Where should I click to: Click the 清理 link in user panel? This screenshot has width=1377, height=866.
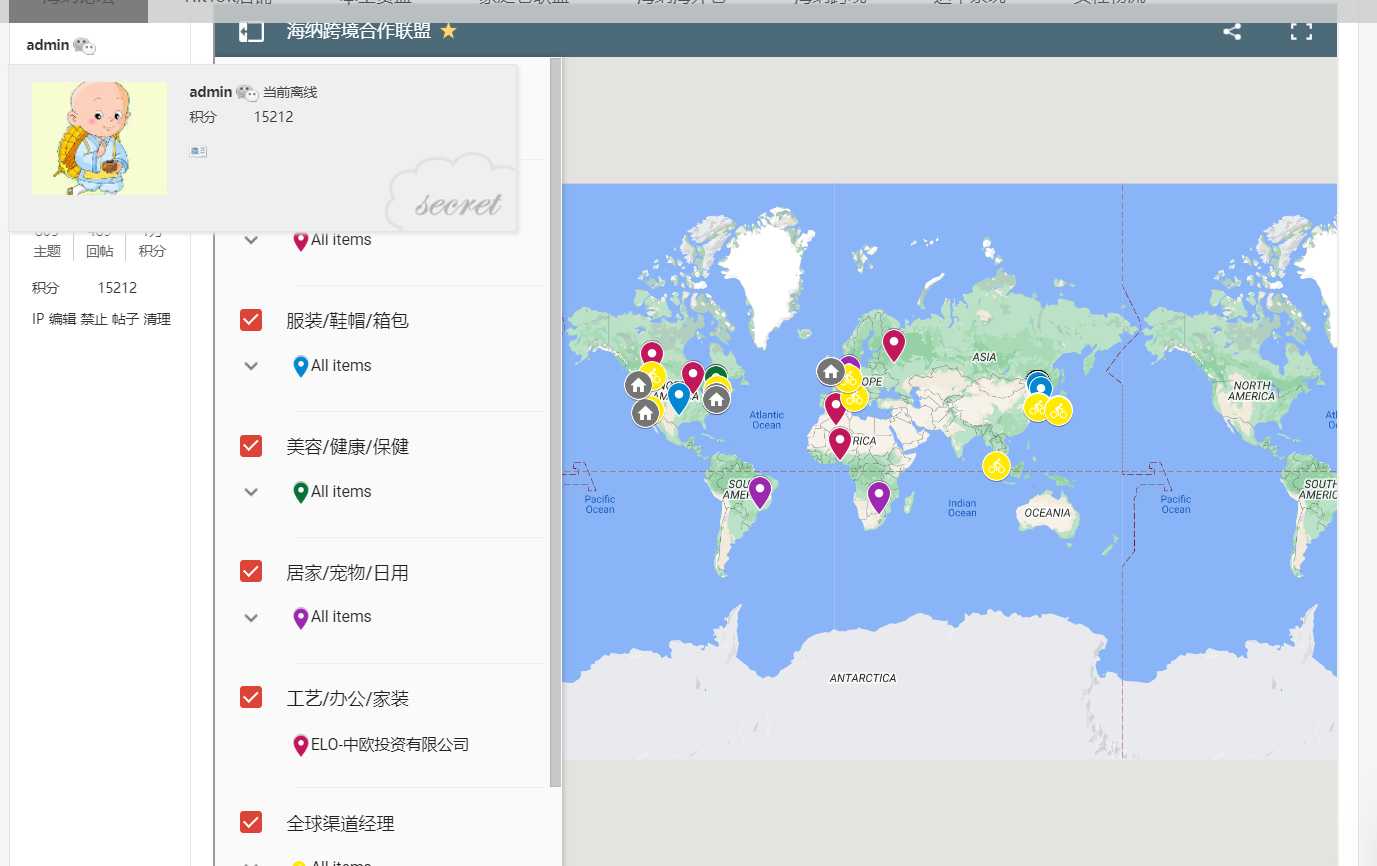click(x=157, y=319)
